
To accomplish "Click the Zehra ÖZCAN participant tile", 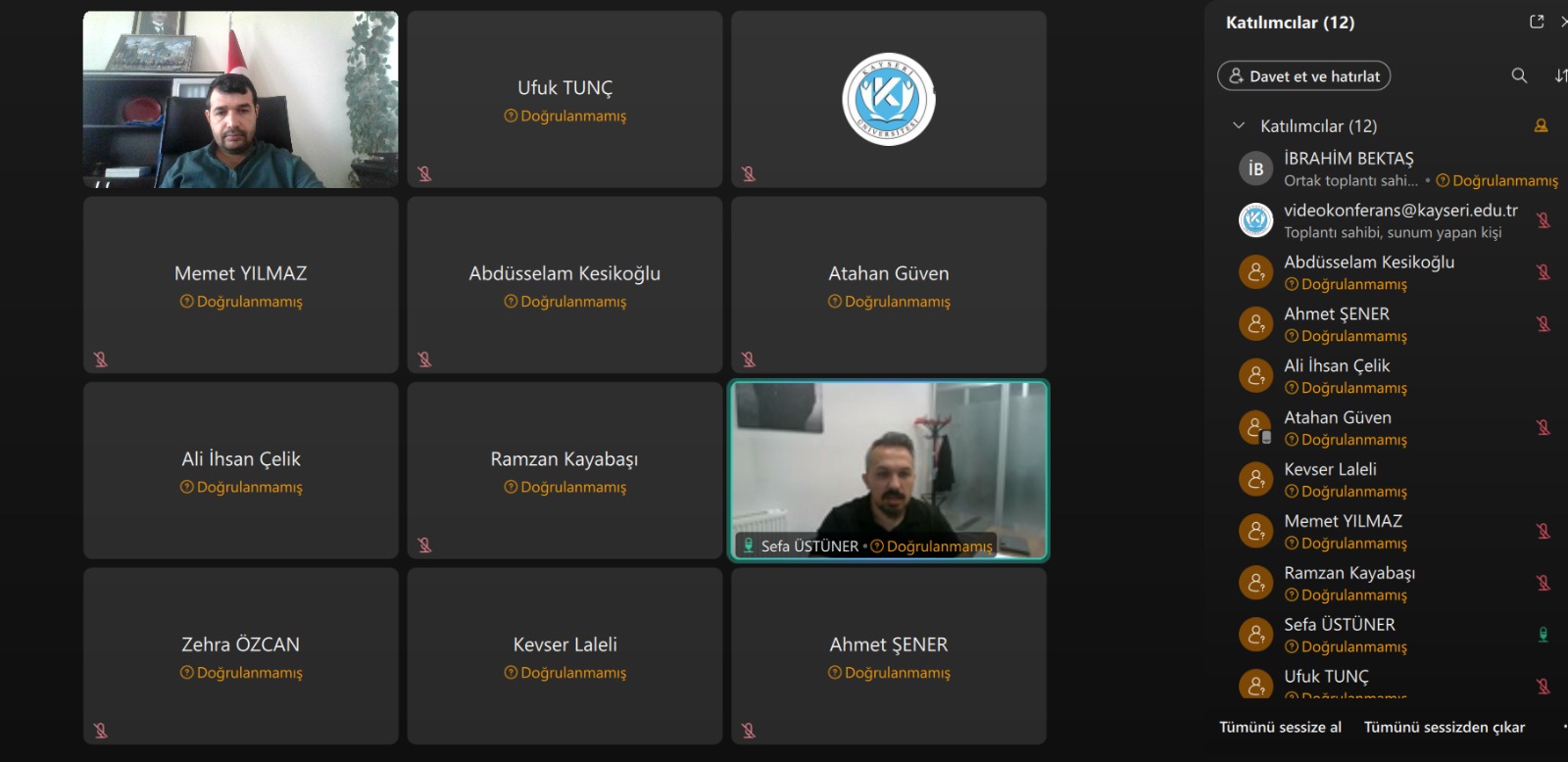I will pyautogui.click(x=241, y=656).
